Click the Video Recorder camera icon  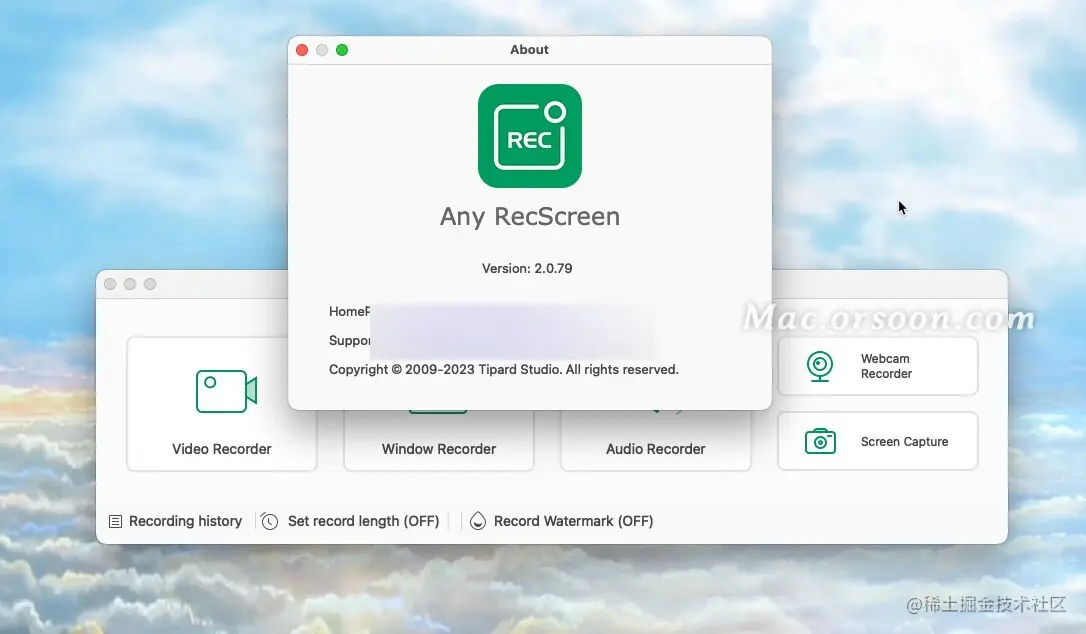[226, 391]
